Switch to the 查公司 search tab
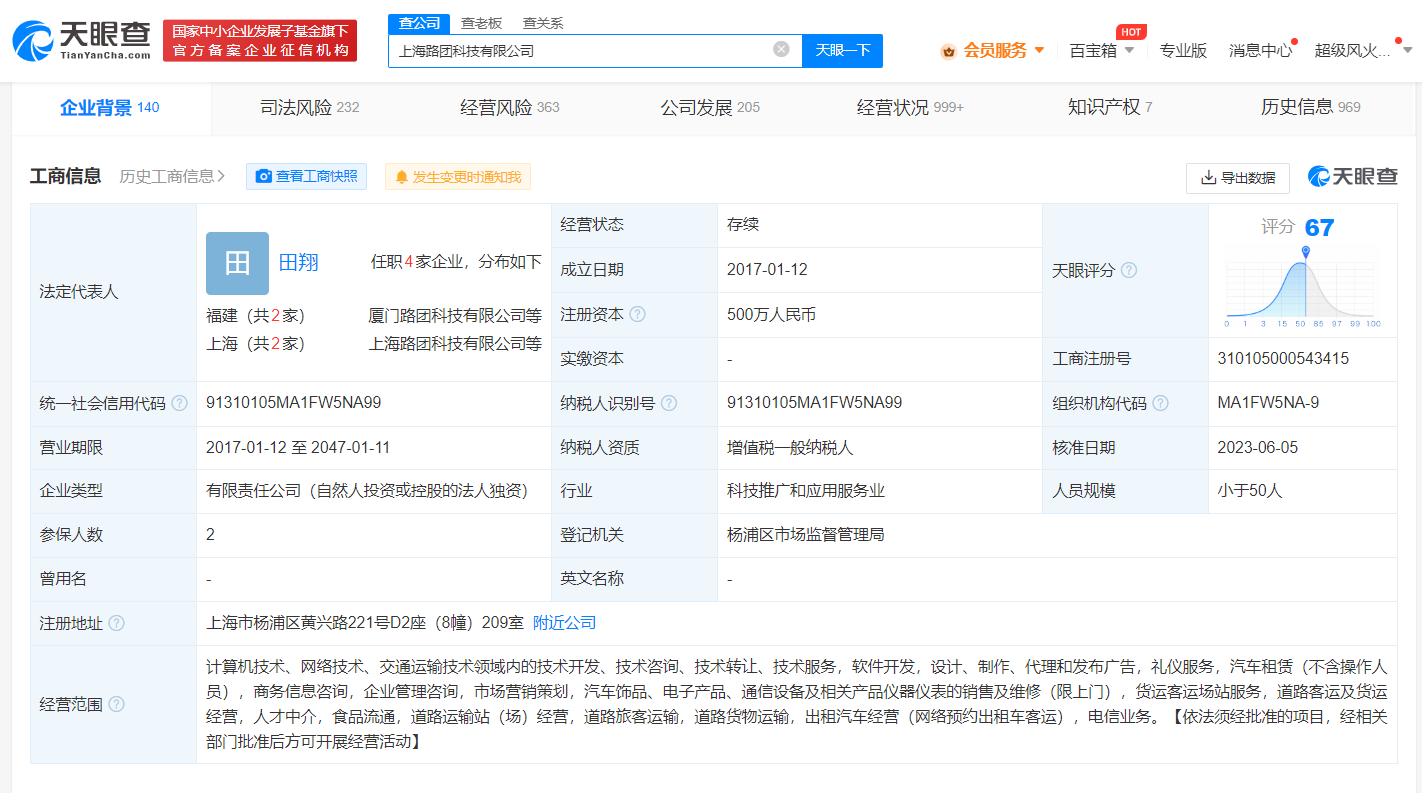The image size is (1422, 793). 418,23
